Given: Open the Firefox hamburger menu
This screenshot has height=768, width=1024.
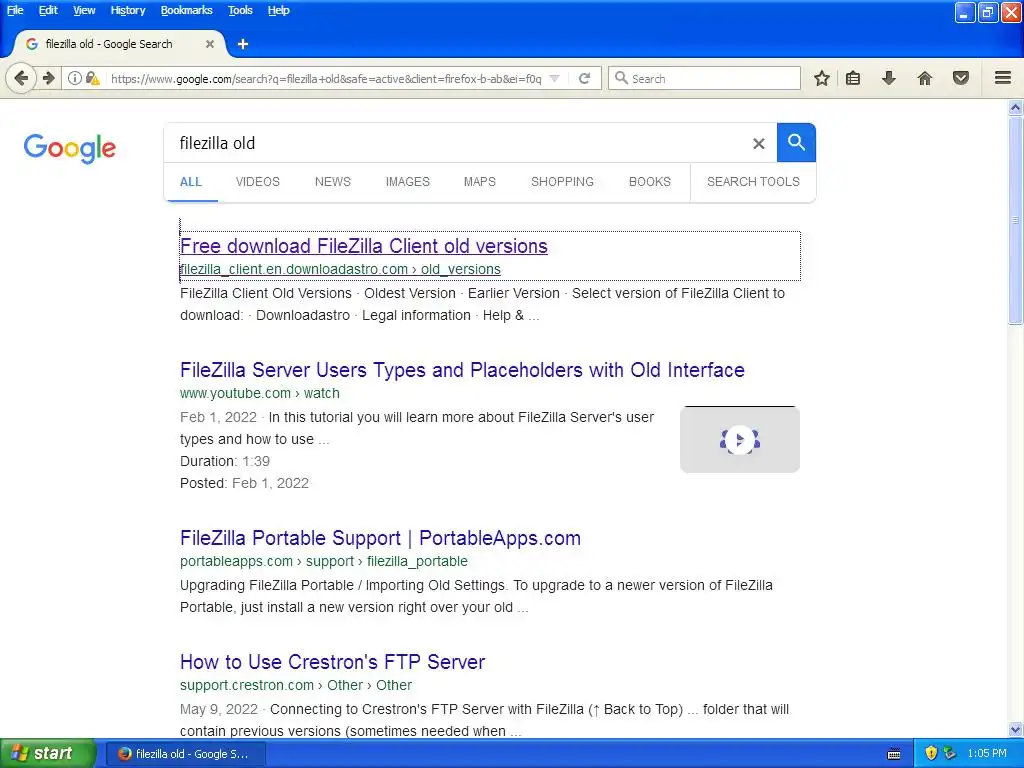Looking at the screenshot, I should tap(1003, 78).
